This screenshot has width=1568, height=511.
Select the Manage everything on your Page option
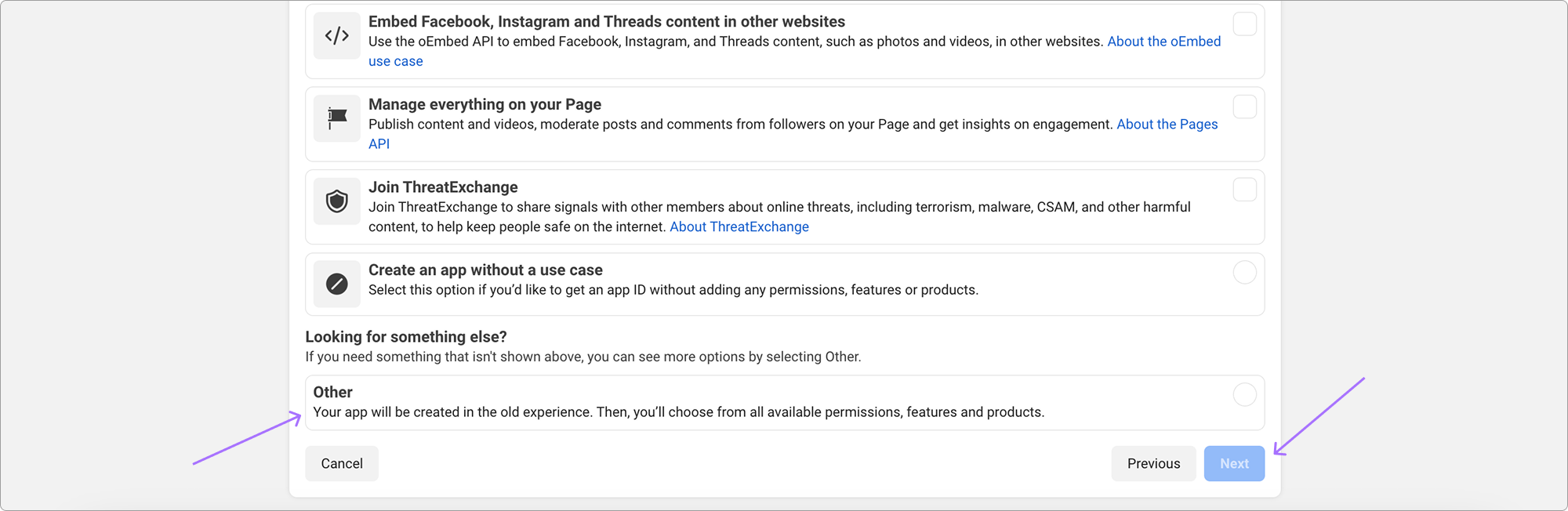coord(1244,107)
